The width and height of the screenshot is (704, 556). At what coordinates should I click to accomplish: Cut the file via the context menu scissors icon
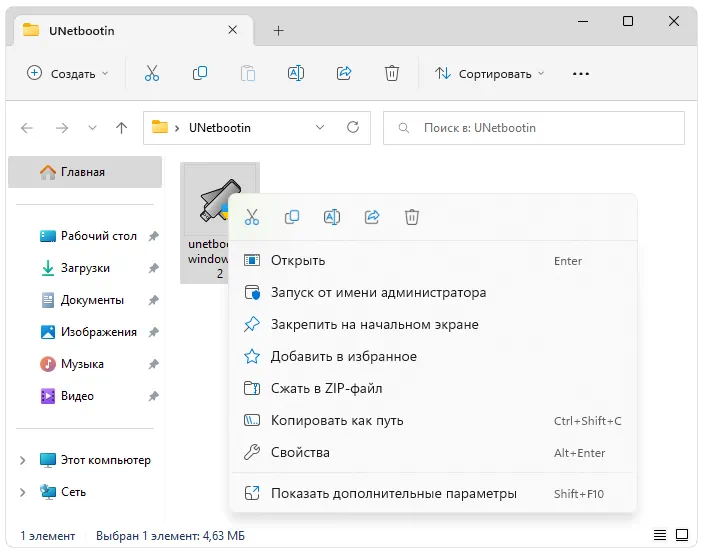tap(252, 217)
